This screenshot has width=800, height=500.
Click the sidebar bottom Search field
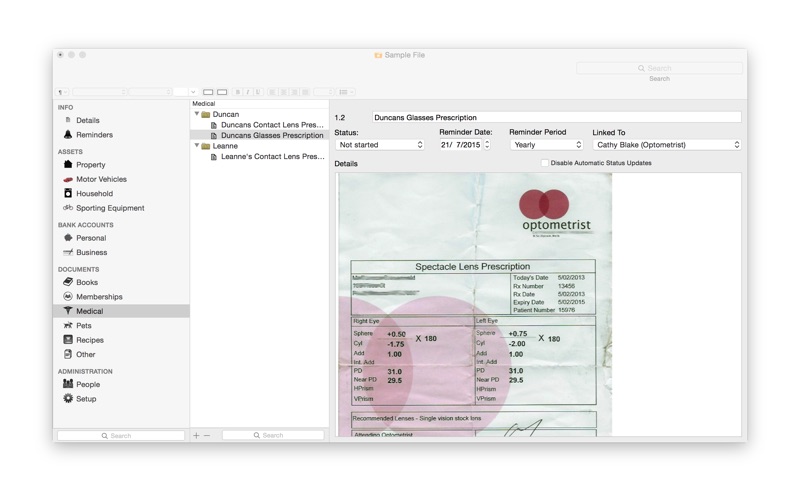click(121, 436)
